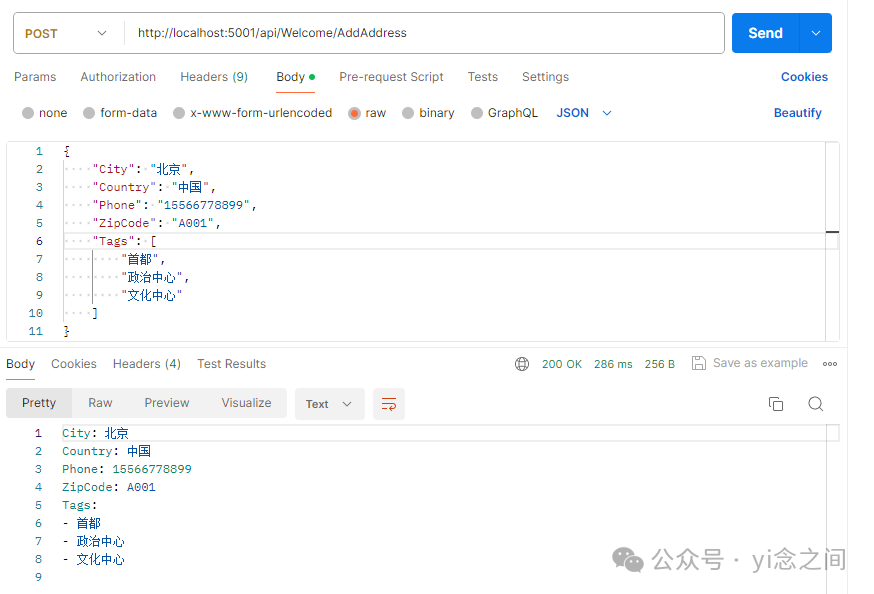Click the "- 文化中心" response line
This screenshot has width=874, height=594.
[93, 559]
